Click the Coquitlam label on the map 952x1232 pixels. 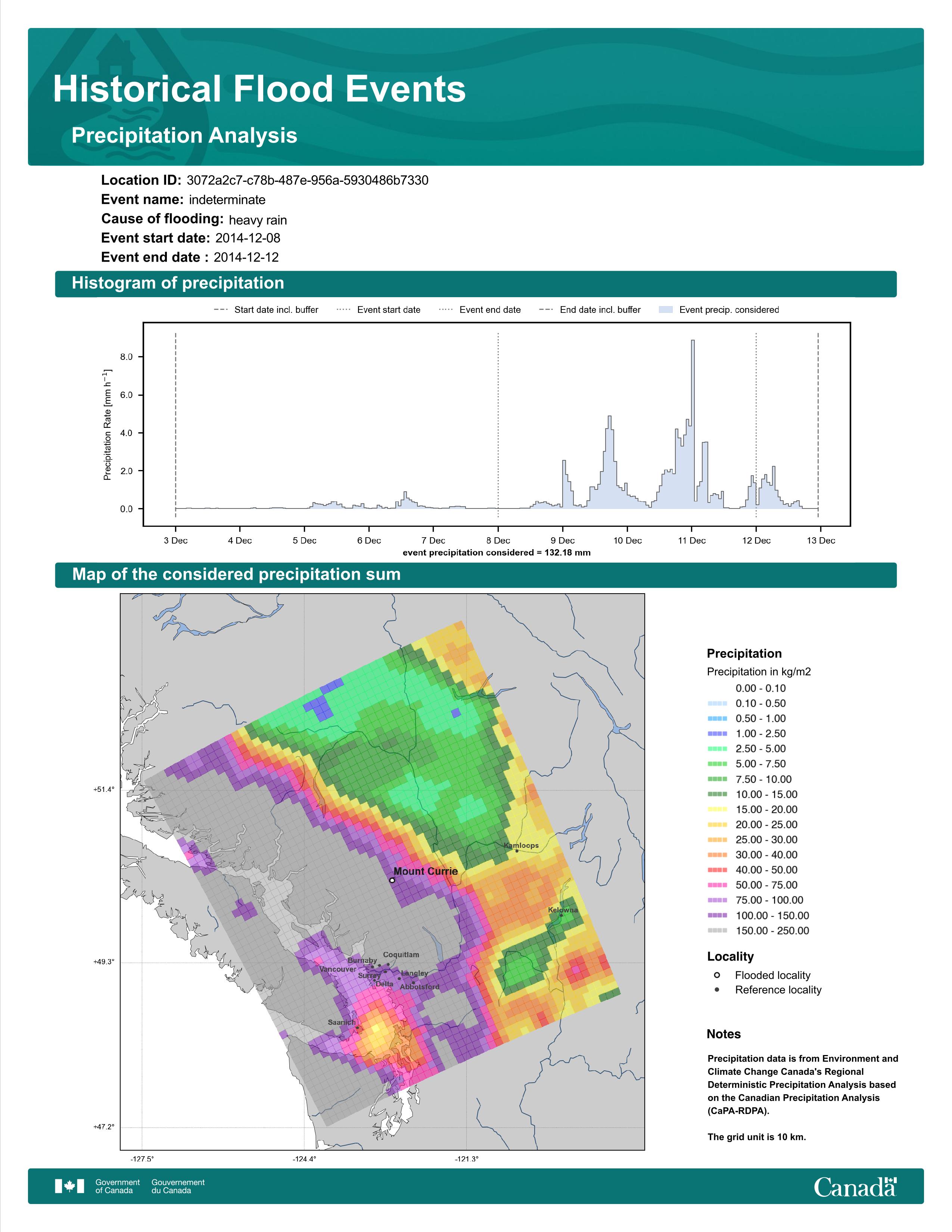coord(401,955)
